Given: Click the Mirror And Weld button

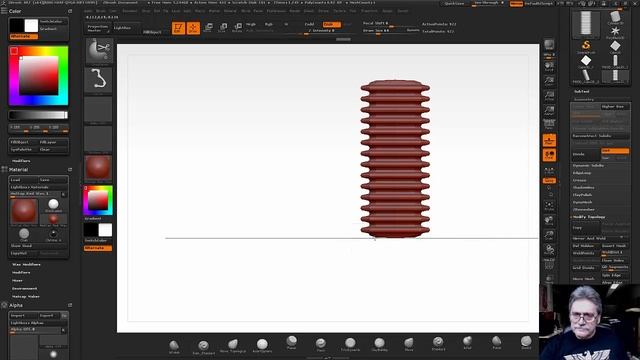Looking at the screenshot, I should pyautogui.click(x=600, y=238).
